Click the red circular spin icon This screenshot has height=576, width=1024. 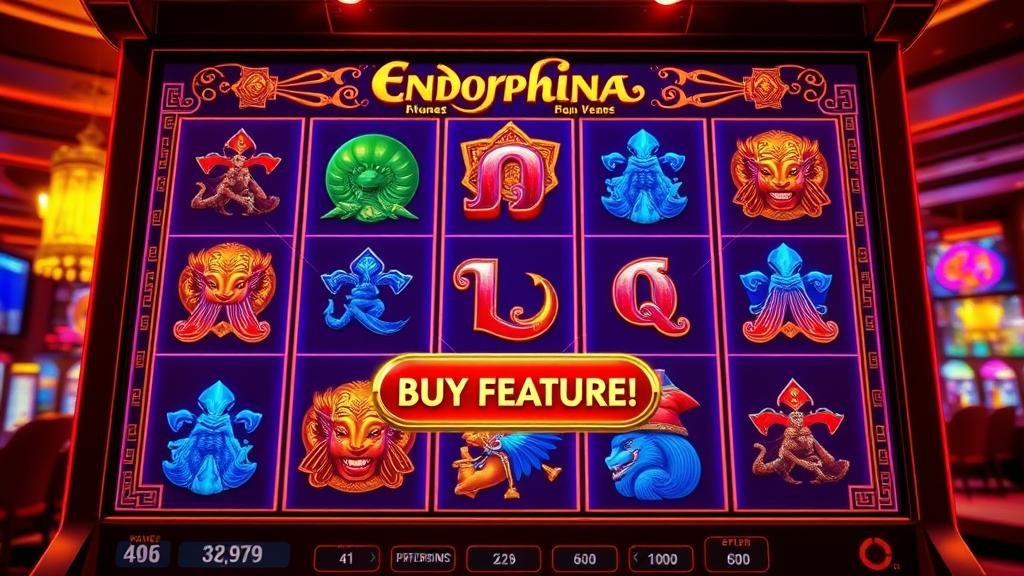point(874,553)
